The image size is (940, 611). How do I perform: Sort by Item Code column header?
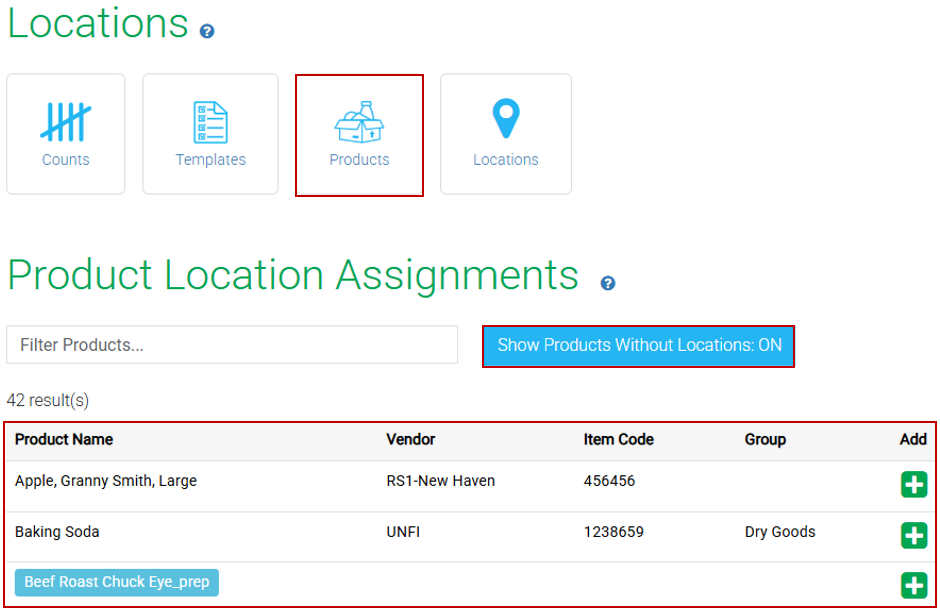pyautogui.click(x=619, y=440)
